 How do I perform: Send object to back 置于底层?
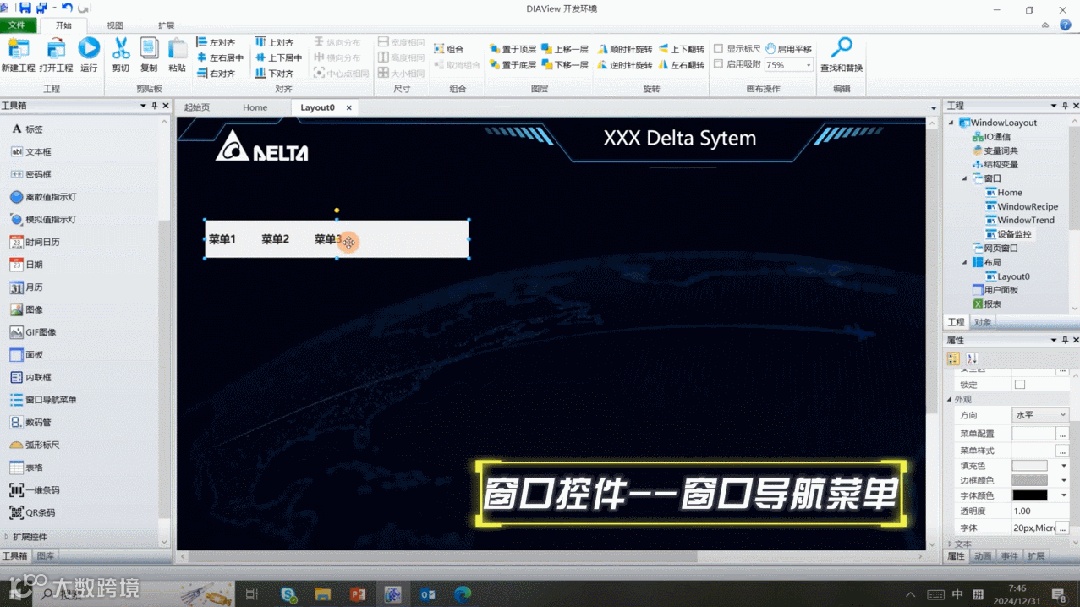click(x=512, y=65)
